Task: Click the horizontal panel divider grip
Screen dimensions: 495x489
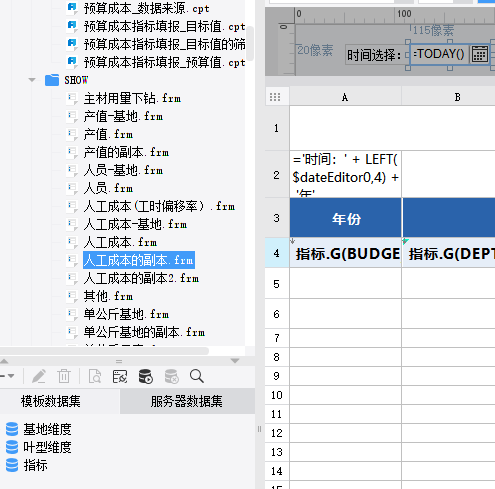Action: [x=119, y=361]
